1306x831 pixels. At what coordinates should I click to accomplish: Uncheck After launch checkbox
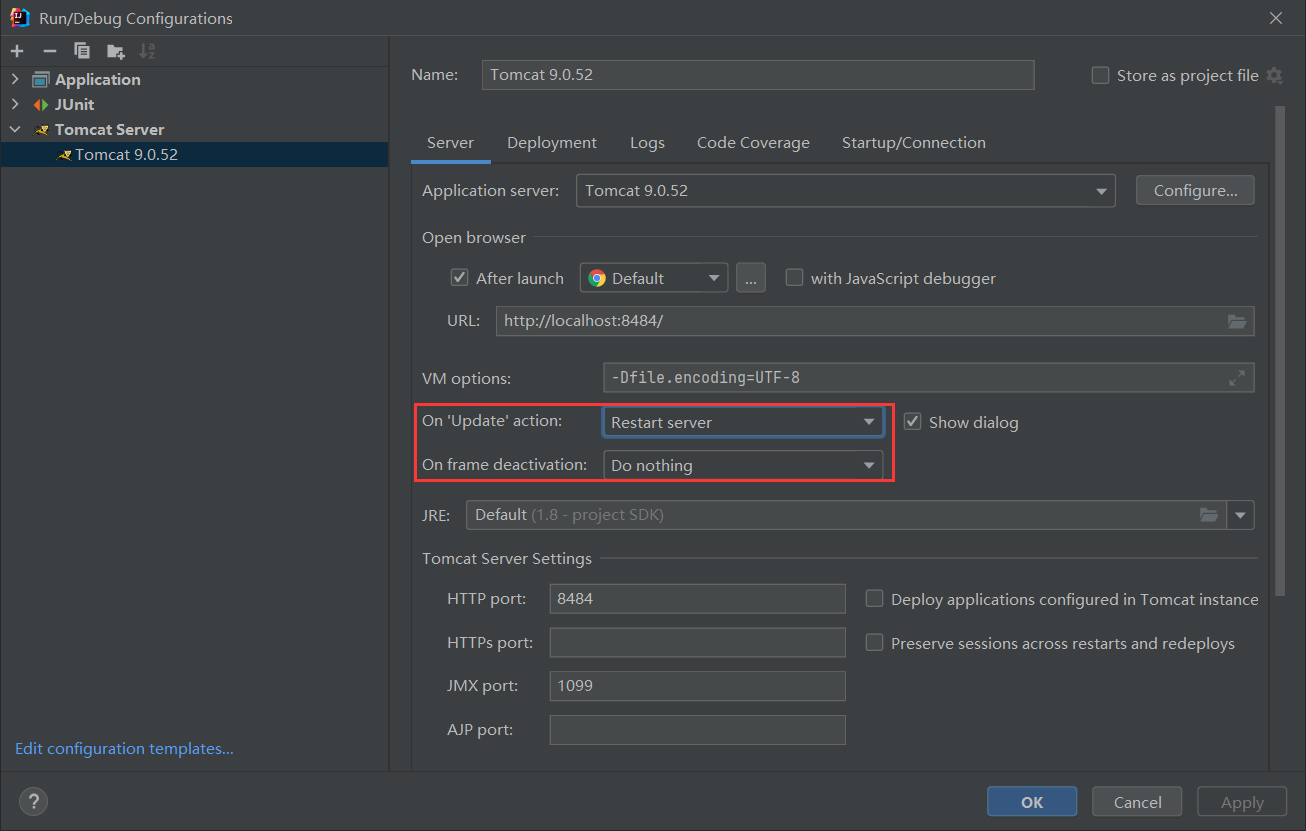click(459, 278)
